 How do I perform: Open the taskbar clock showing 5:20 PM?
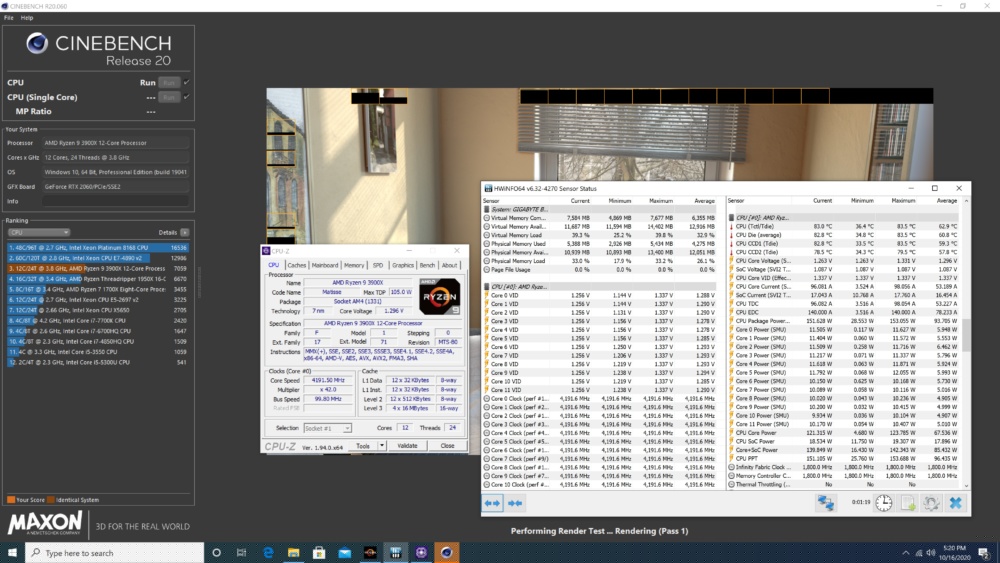point(953,553)
